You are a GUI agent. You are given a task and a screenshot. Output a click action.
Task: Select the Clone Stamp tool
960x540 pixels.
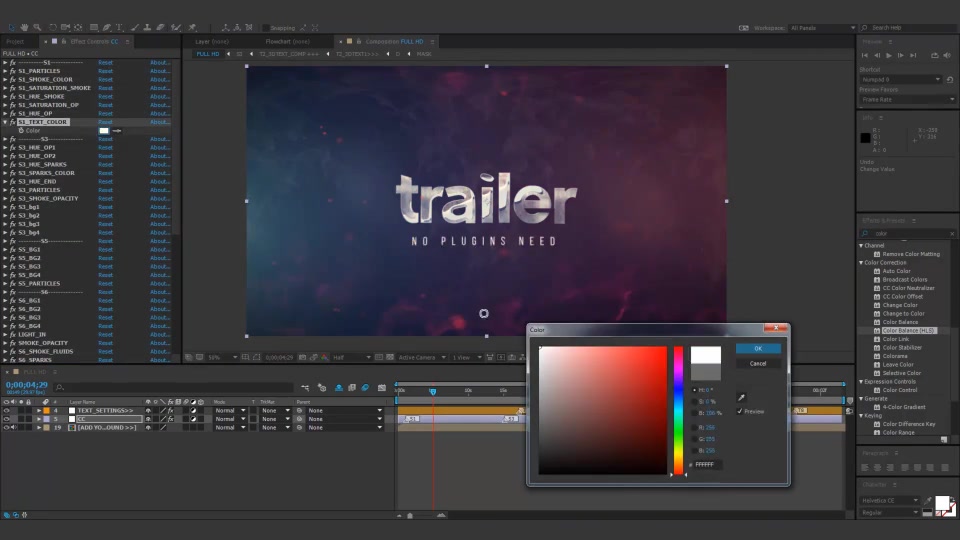coord(147,28)
